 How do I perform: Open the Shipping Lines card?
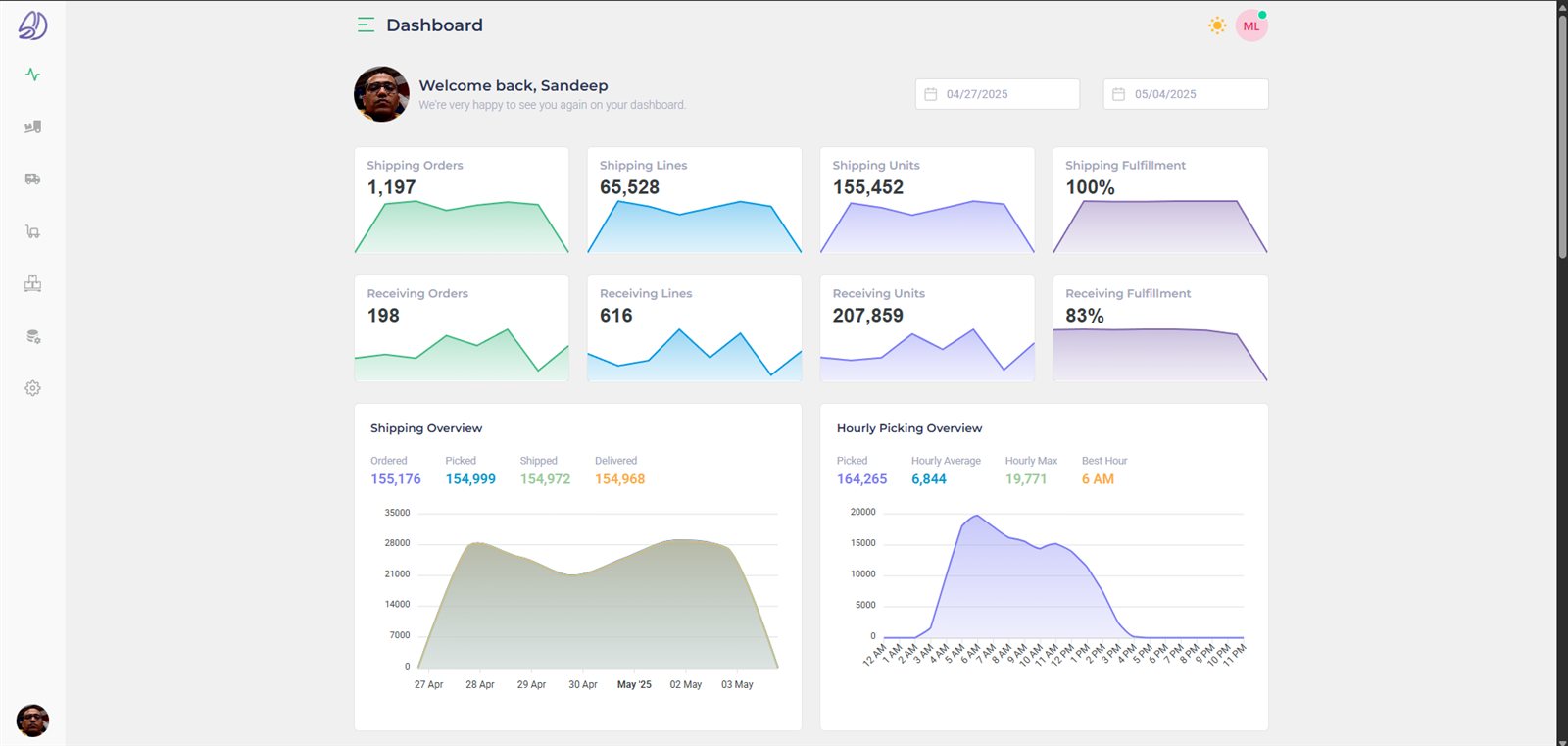point(695,200)
